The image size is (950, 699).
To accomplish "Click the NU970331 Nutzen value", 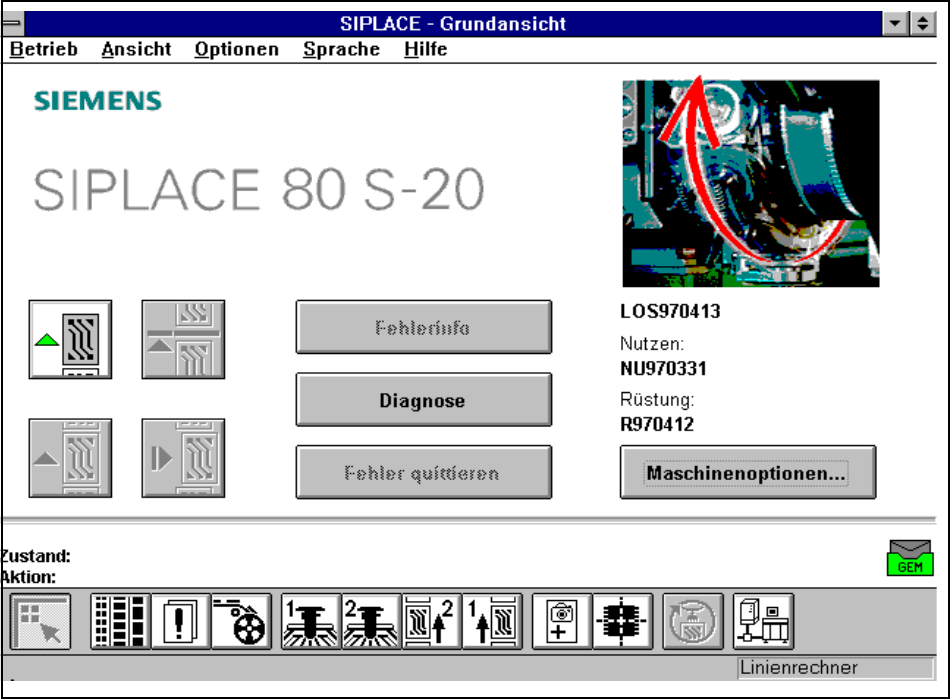I will coord(663,368).
